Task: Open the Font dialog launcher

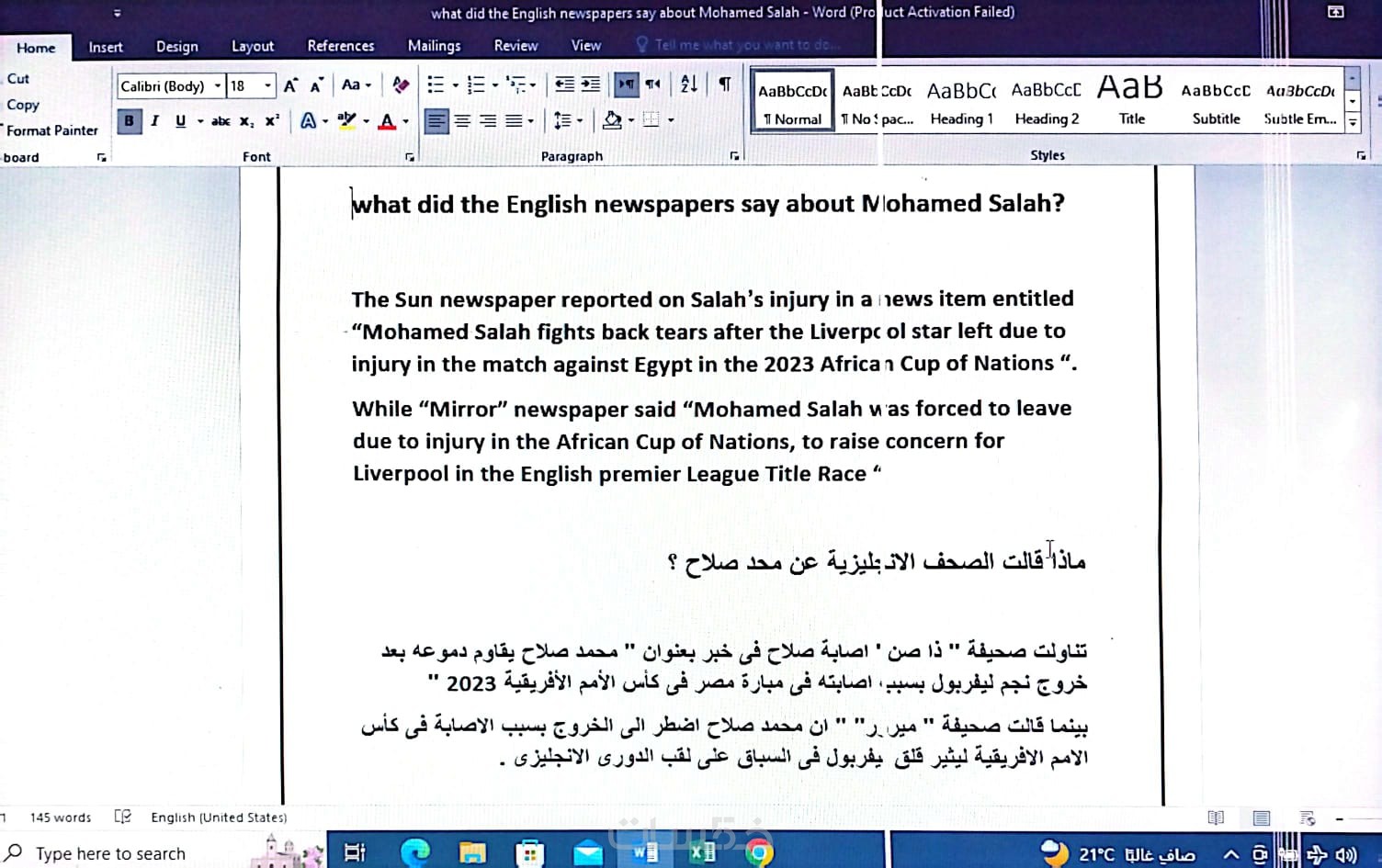Action: [x=410, y=157]
